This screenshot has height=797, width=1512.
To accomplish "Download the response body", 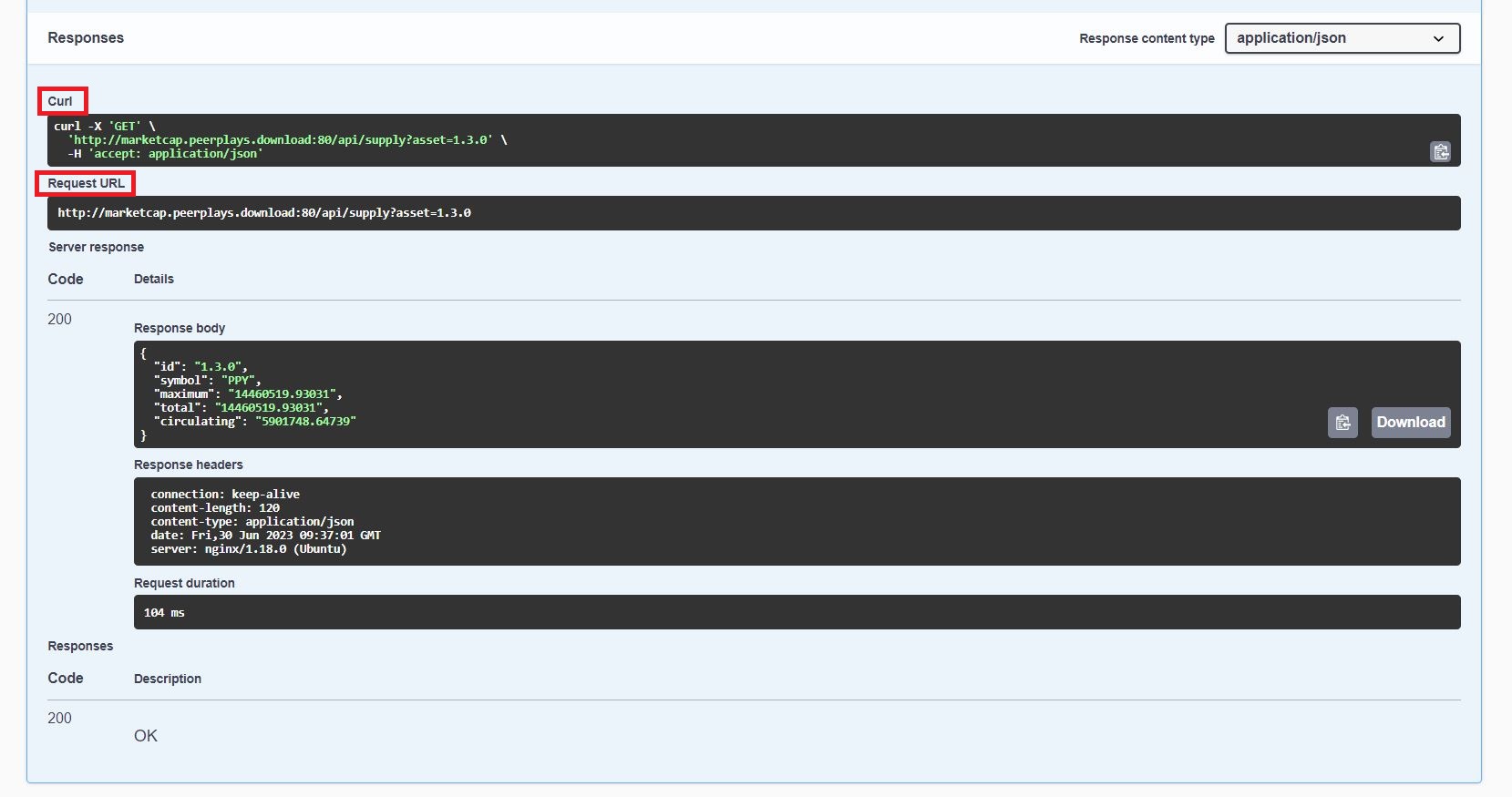I will pos(1410,423).
